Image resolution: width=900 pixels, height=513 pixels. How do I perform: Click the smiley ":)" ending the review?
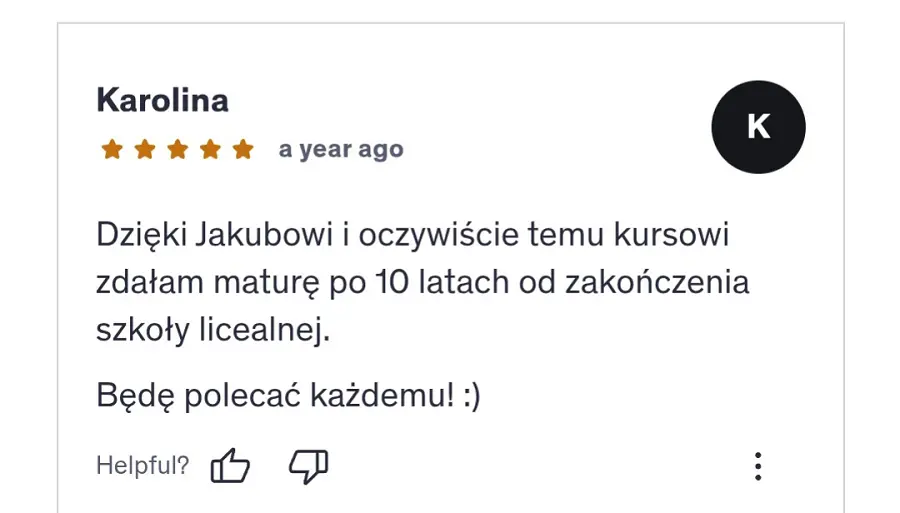point(471,396)
